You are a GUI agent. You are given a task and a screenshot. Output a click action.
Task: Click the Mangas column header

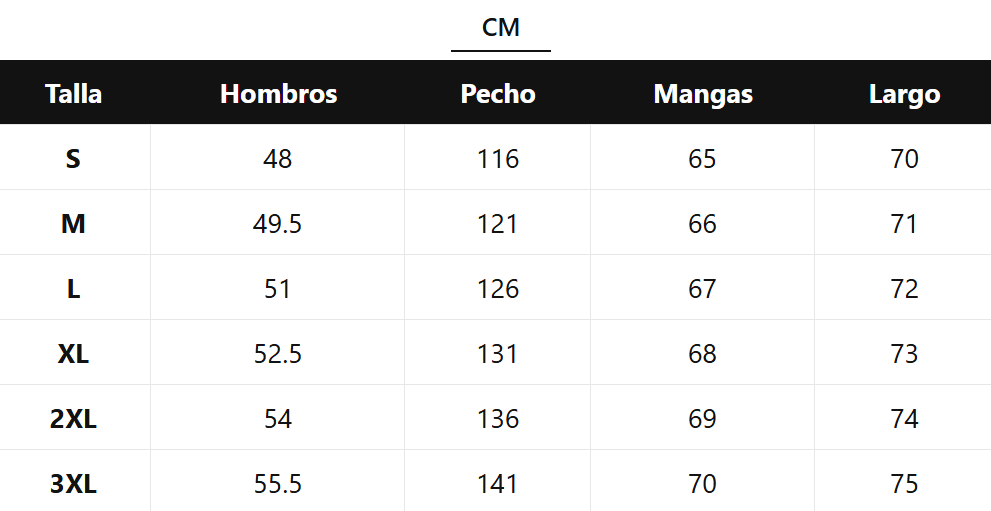(x=703, y=94)
